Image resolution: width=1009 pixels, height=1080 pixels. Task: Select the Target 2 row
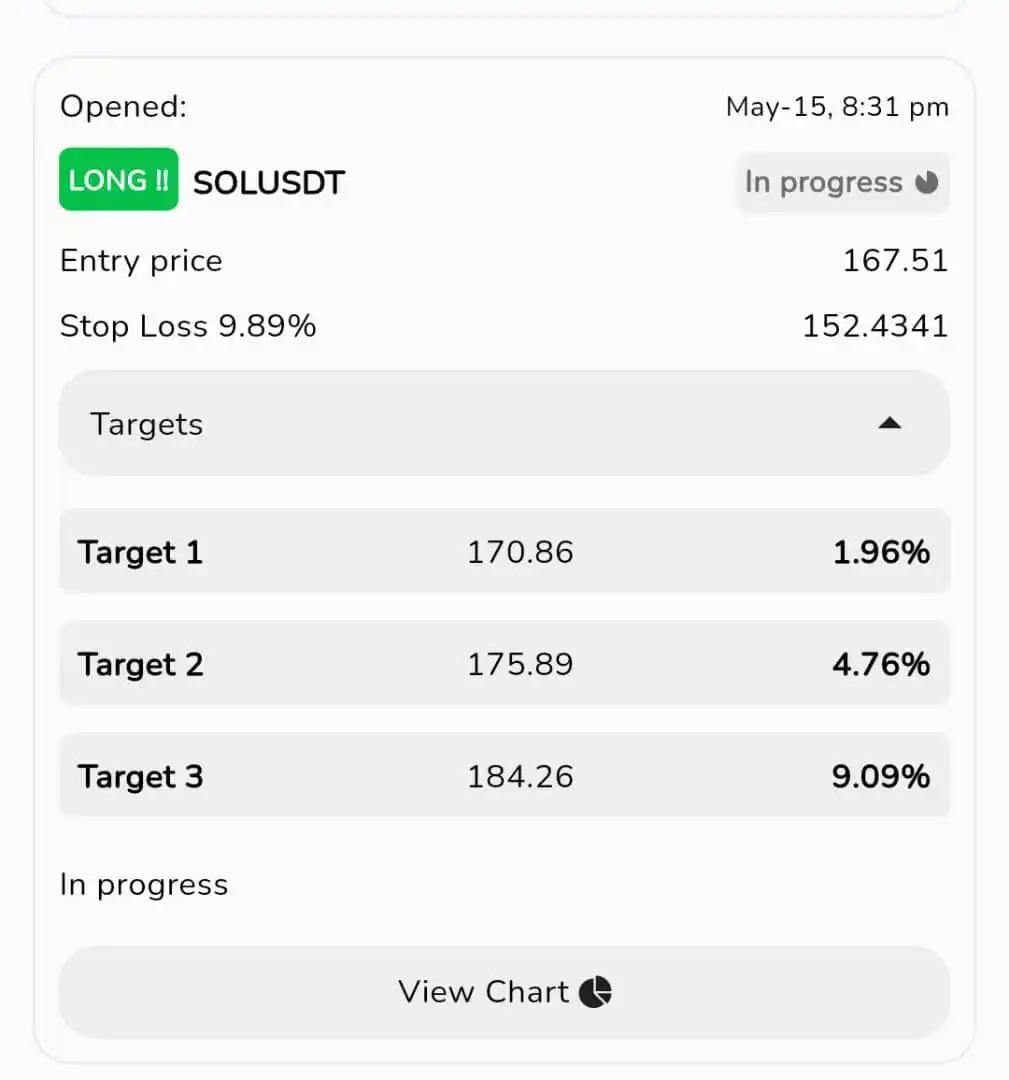(x=504, y=663)
